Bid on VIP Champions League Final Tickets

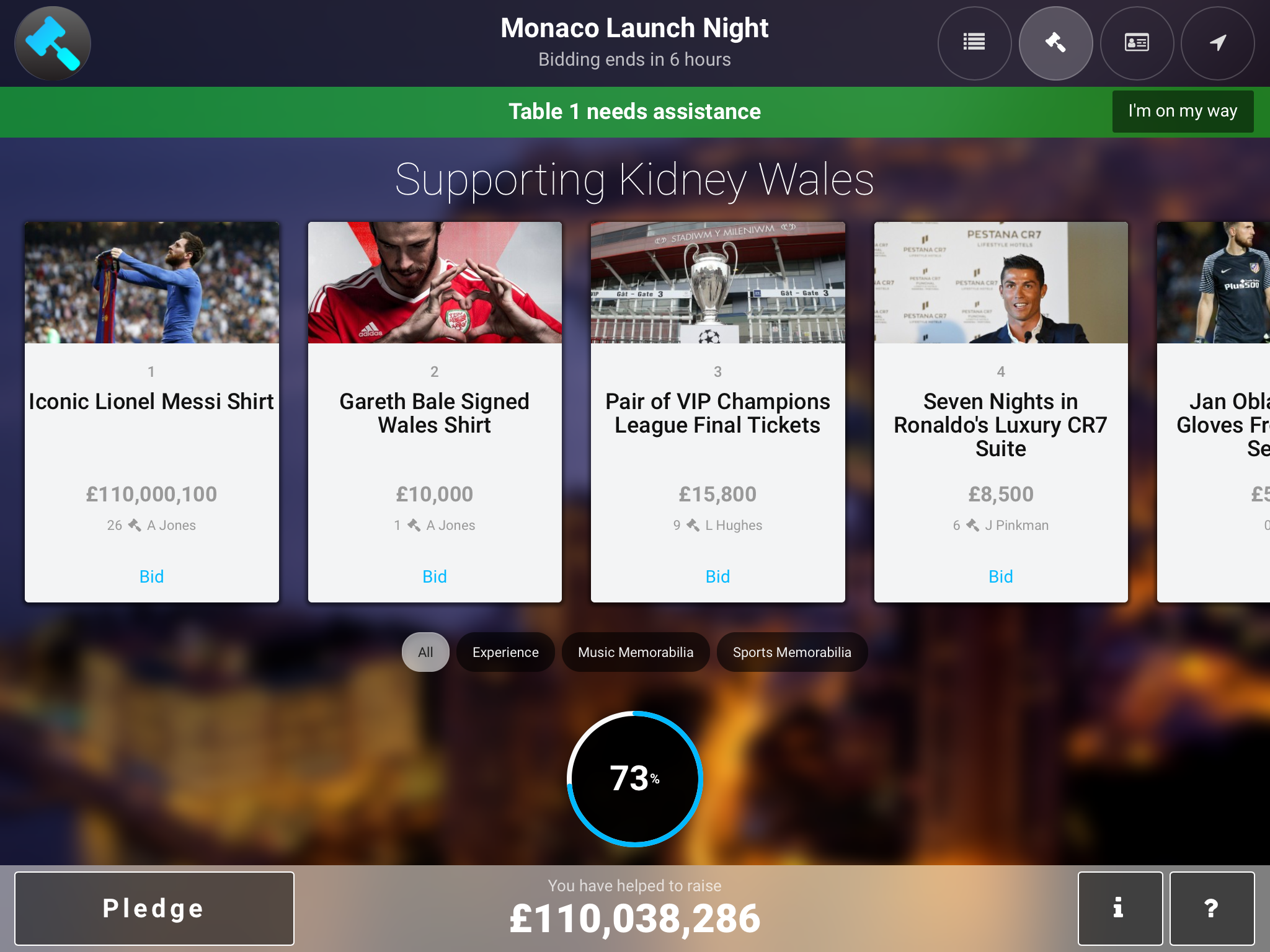point(717,576)
